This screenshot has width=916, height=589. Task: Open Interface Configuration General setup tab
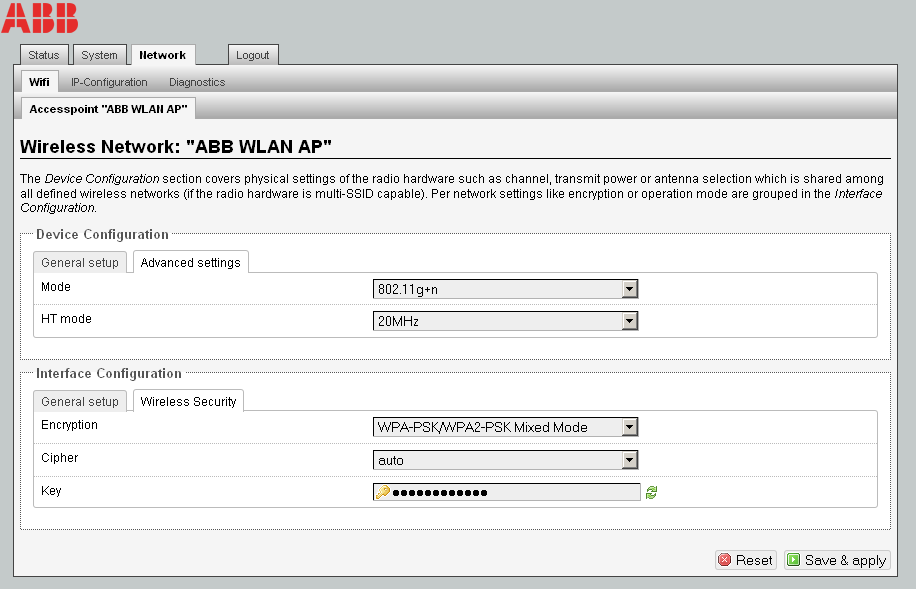click(79, 401)
